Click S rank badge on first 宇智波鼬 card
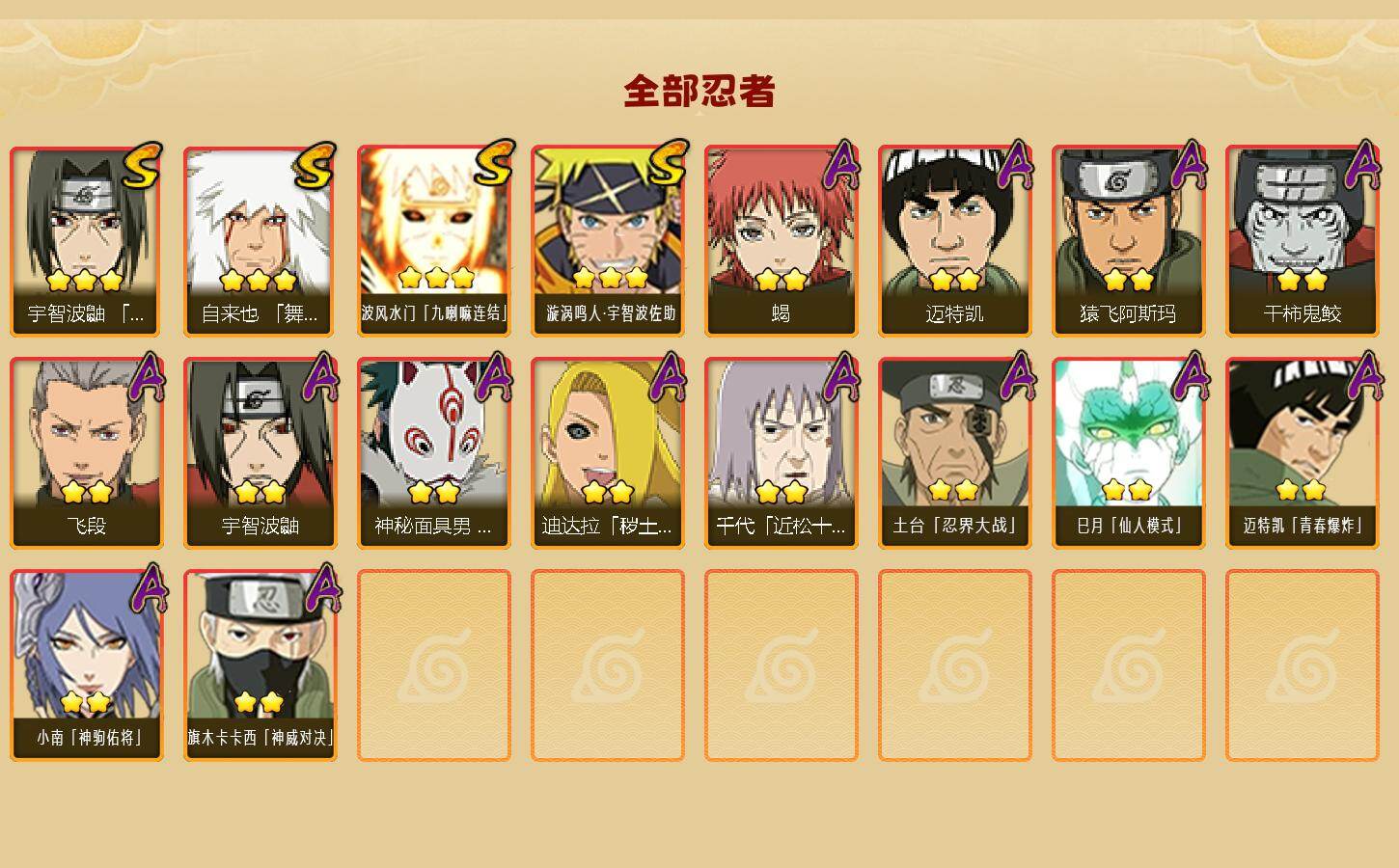1399x868 pixels. pos(142,166)
